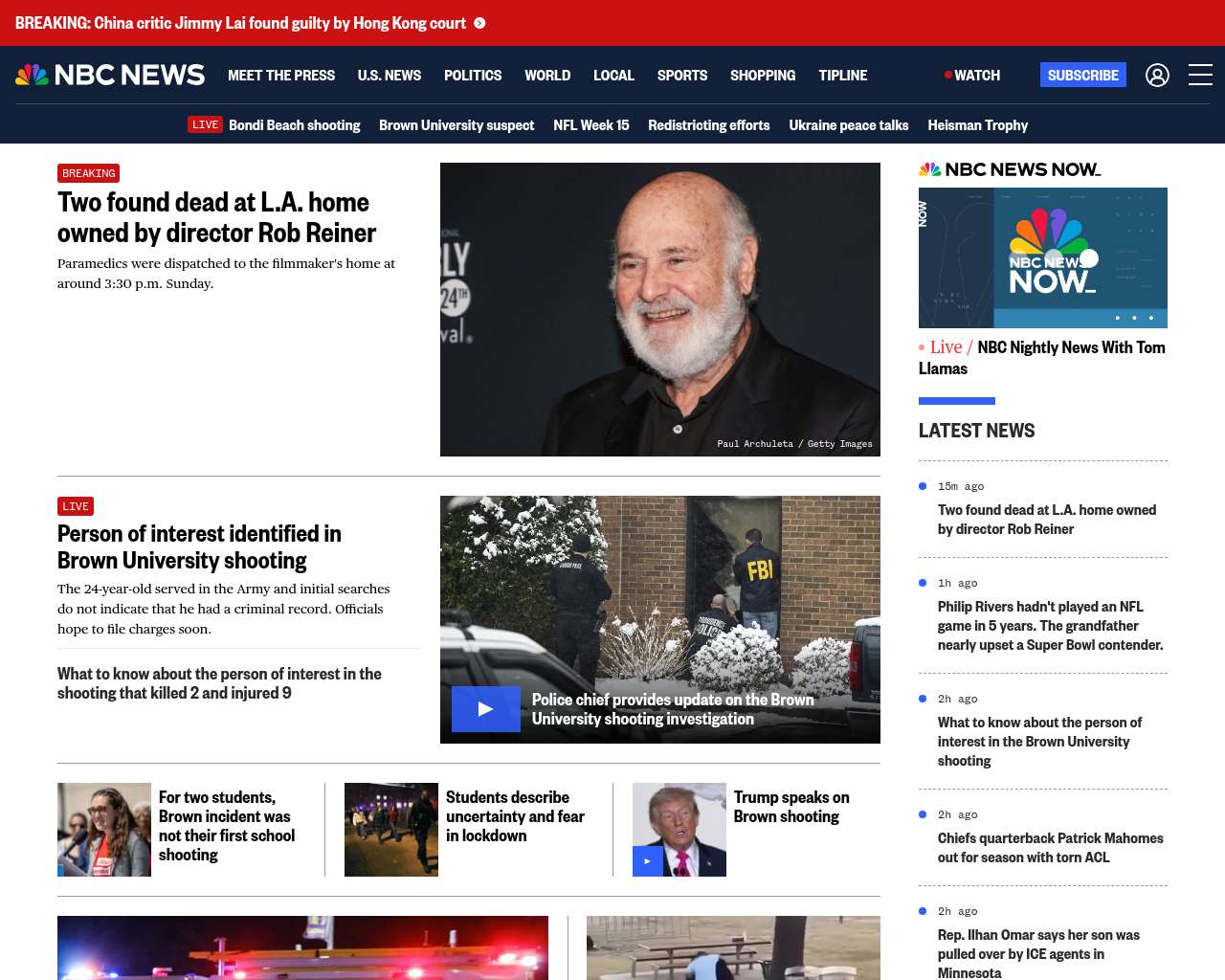Viewport: 1225px width, 980px height.
Task: Open Live NBC Nightly News With Tom Llamas
Action: [x=1042, y=358]
